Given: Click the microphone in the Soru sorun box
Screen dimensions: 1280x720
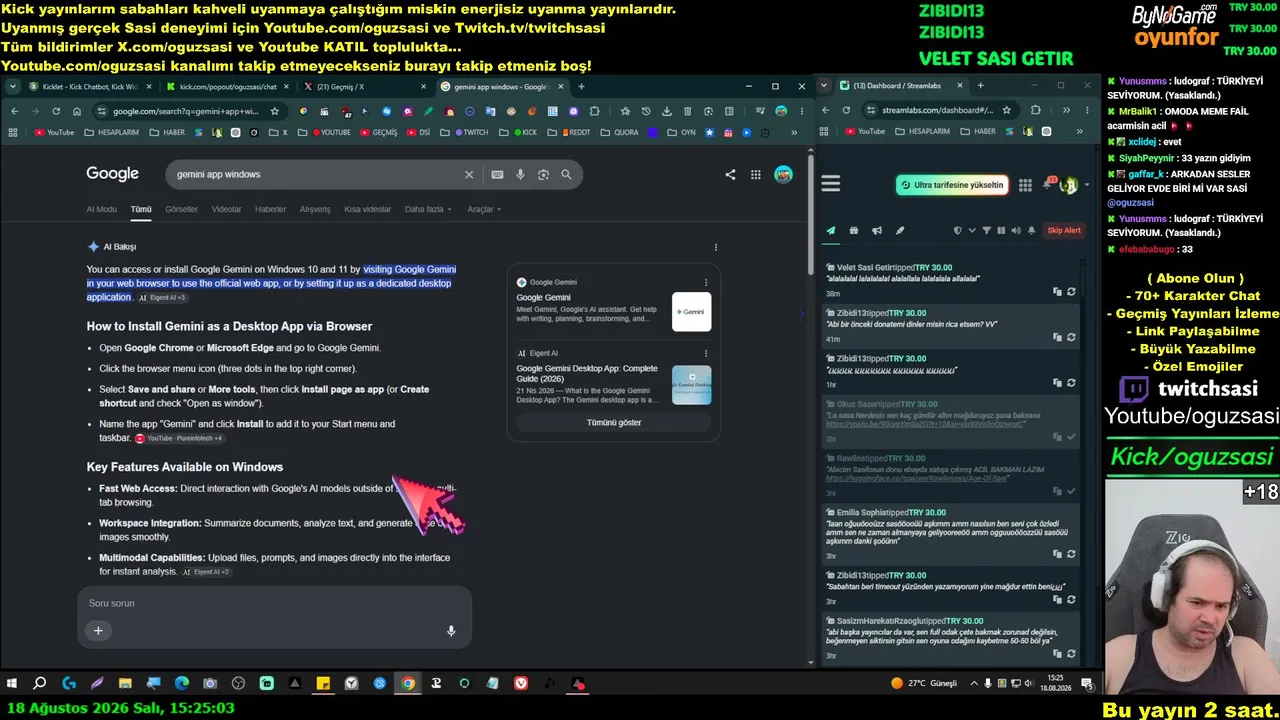Looking at the screenshot, I should pos(451,631).
